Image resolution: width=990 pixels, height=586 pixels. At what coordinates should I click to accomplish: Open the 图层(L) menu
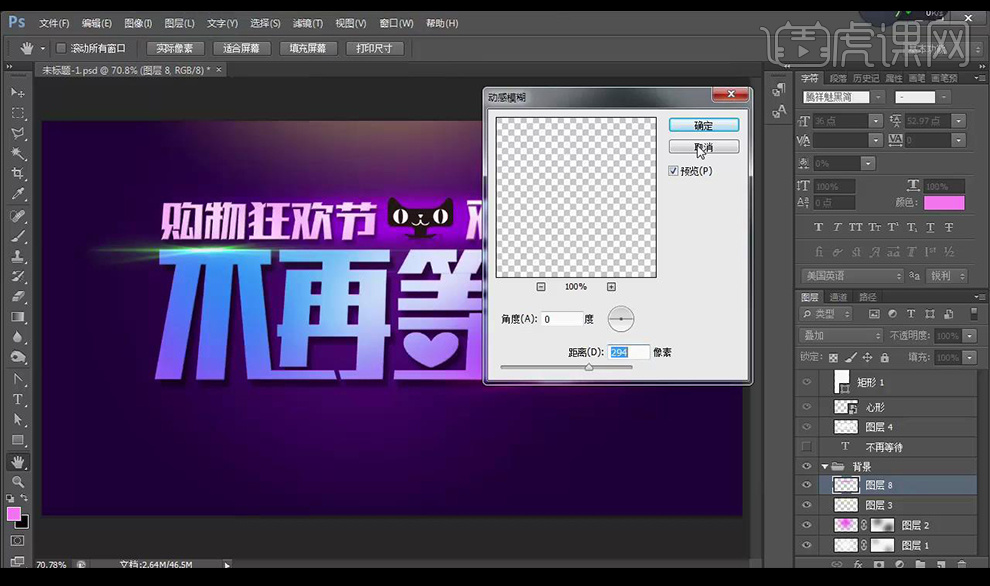pyautogui.click(x=179, y=23)
